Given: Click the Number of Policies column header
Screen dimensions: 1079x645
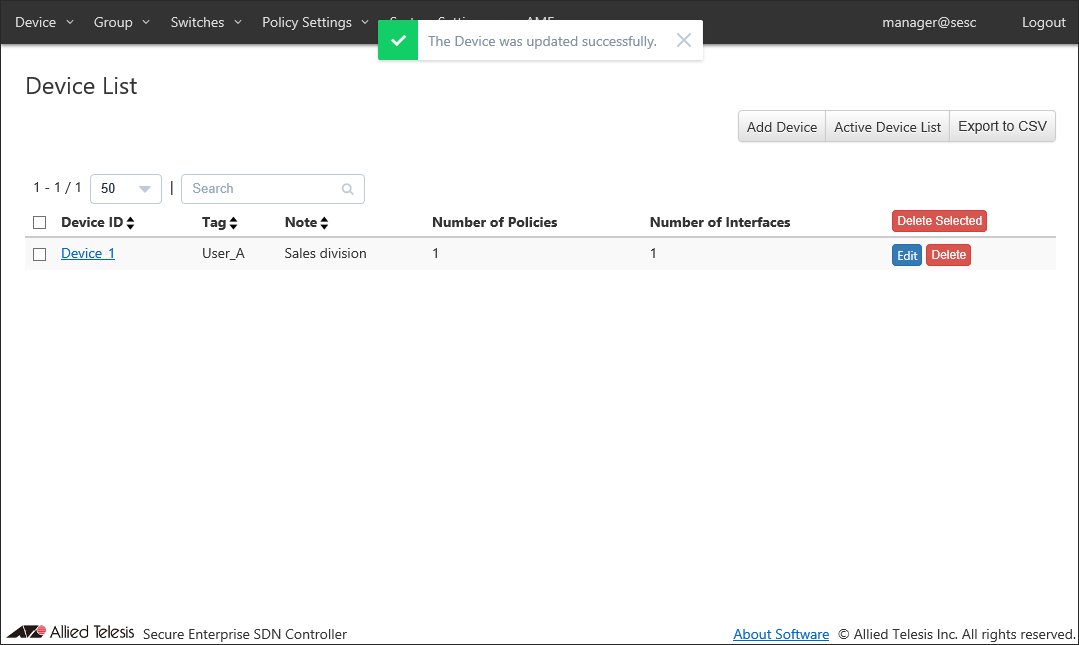Looking at the screenshot, I should pos(494,222).
